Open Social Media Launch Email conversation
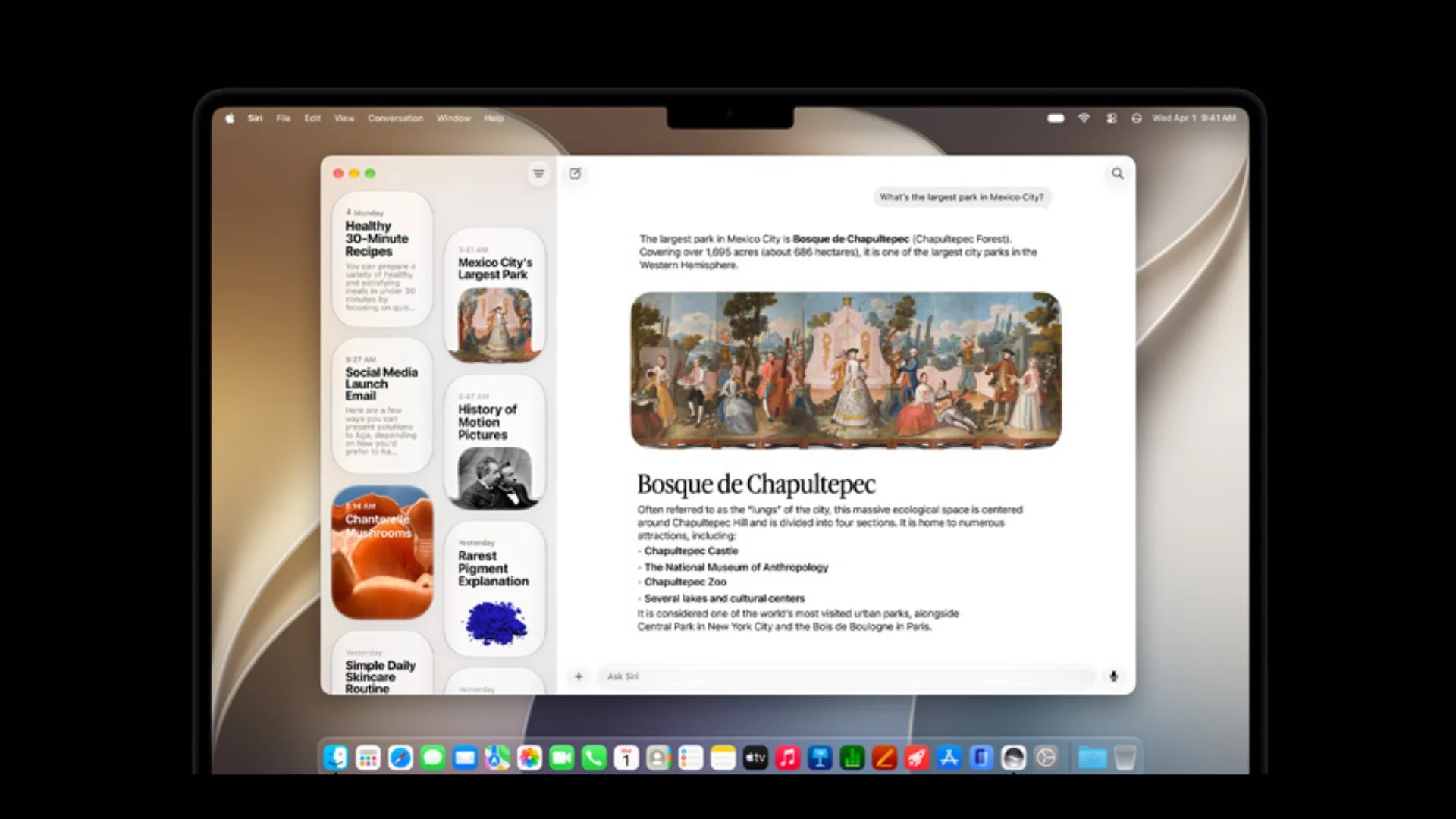1456x819 pixels. point(382,406)
